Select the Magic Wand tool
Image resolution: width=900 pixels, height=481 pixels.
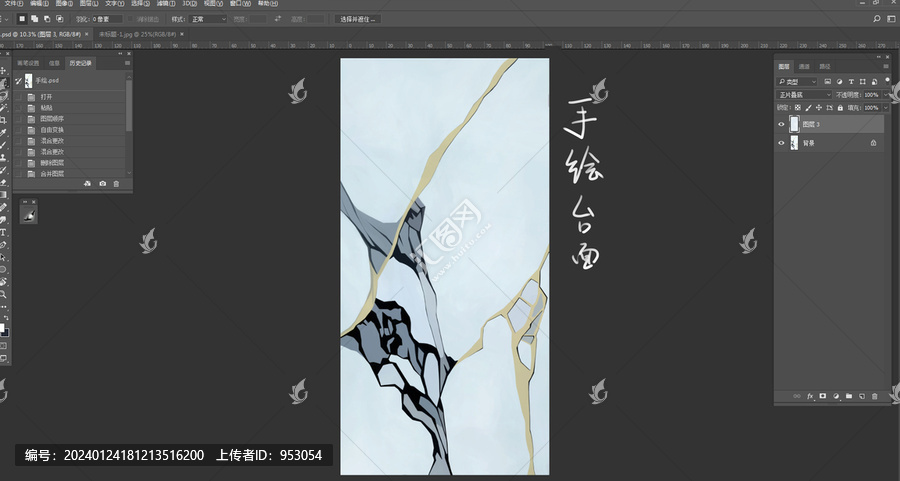[3, 108]
